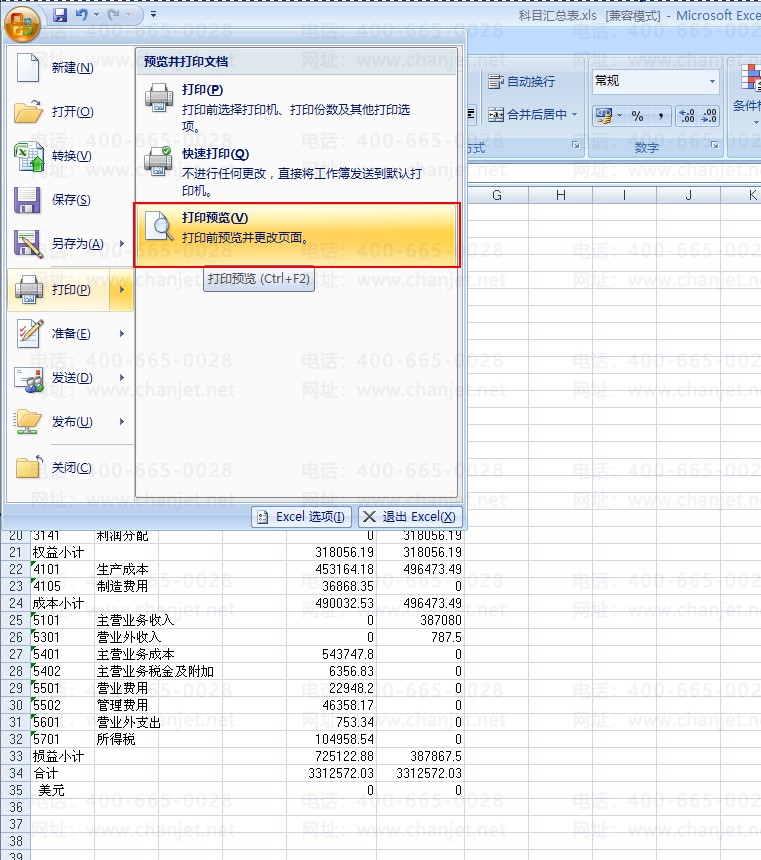Open alignment group dialog launcher

point(576,145)
